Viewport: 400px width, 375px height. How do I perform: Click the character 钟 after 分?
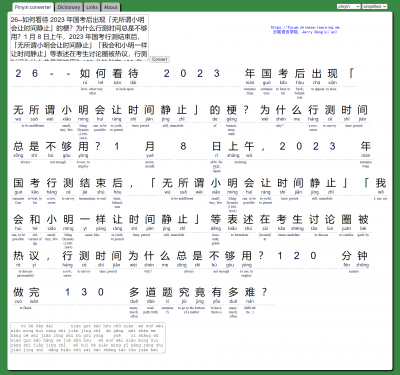(x=363, y=256)
